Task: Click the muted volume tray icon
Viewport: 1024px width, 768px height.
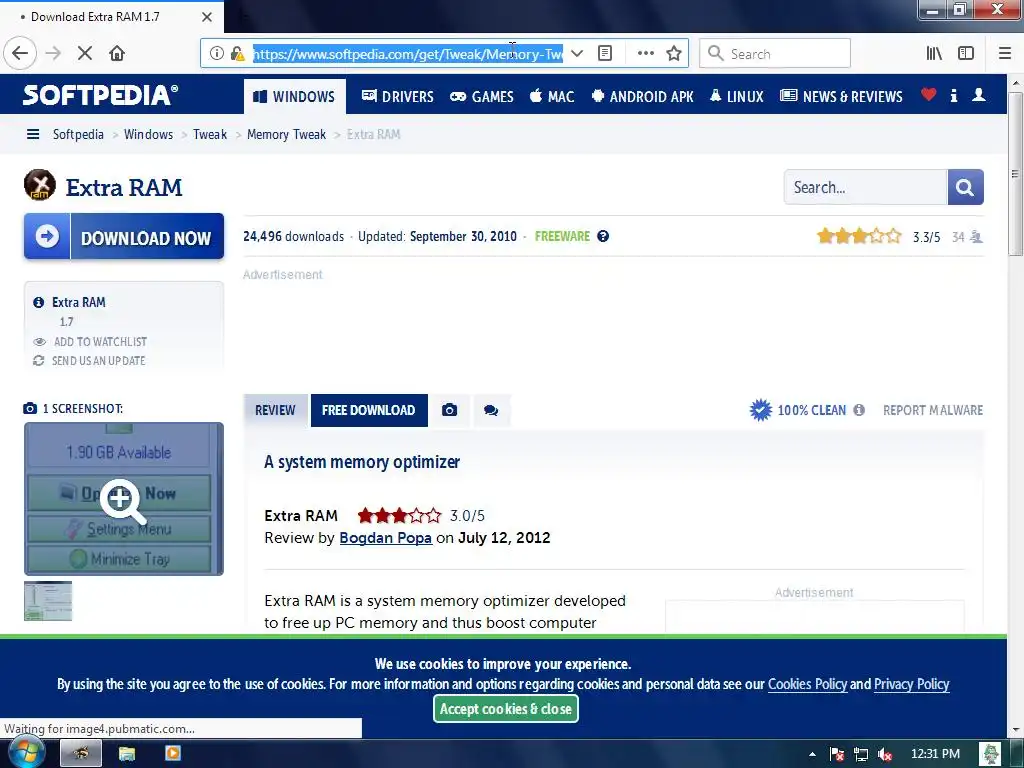Action: (885, 754)
